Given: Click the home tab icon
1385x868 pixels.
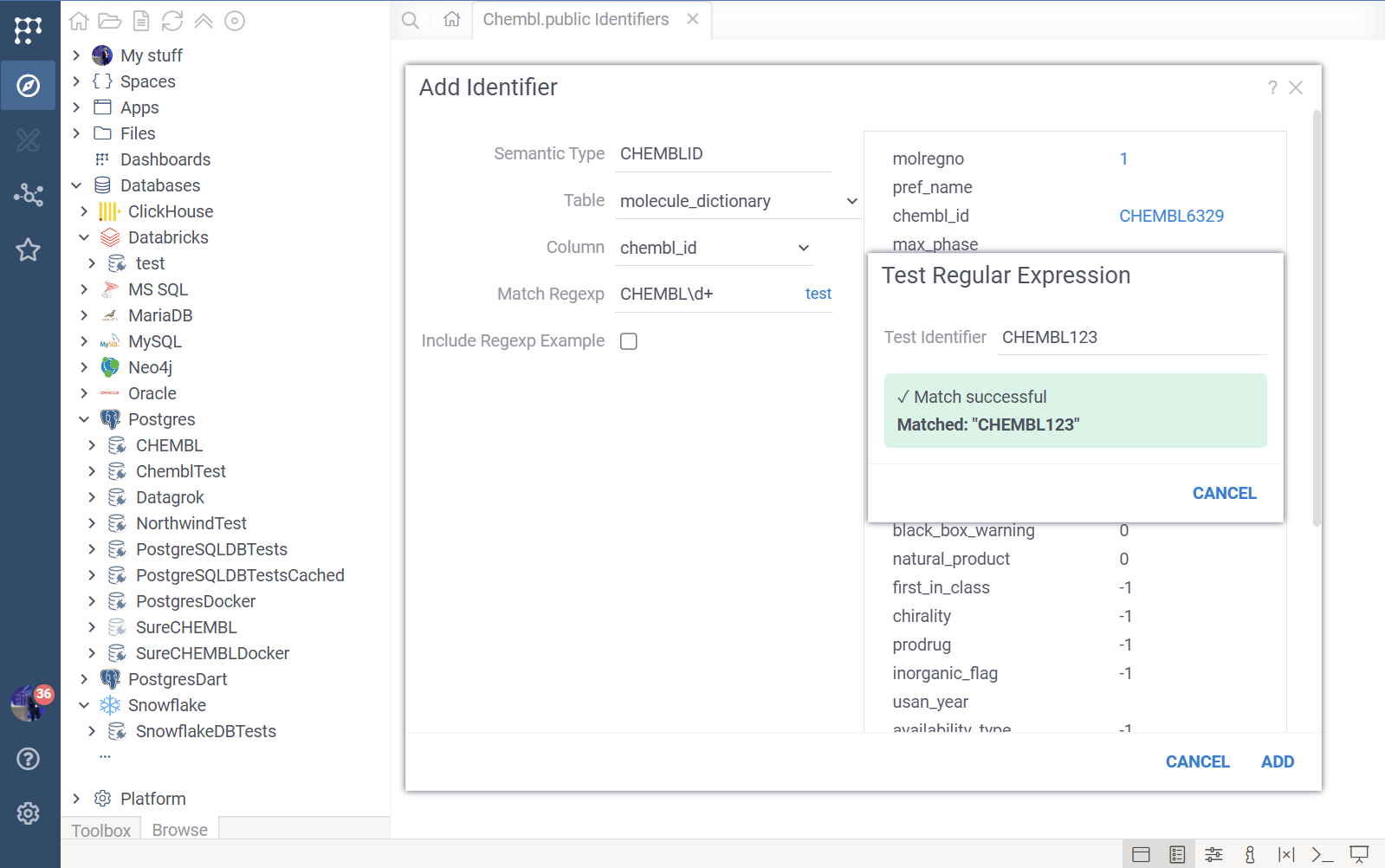Looking at the screenshot, I should [452, 19].
